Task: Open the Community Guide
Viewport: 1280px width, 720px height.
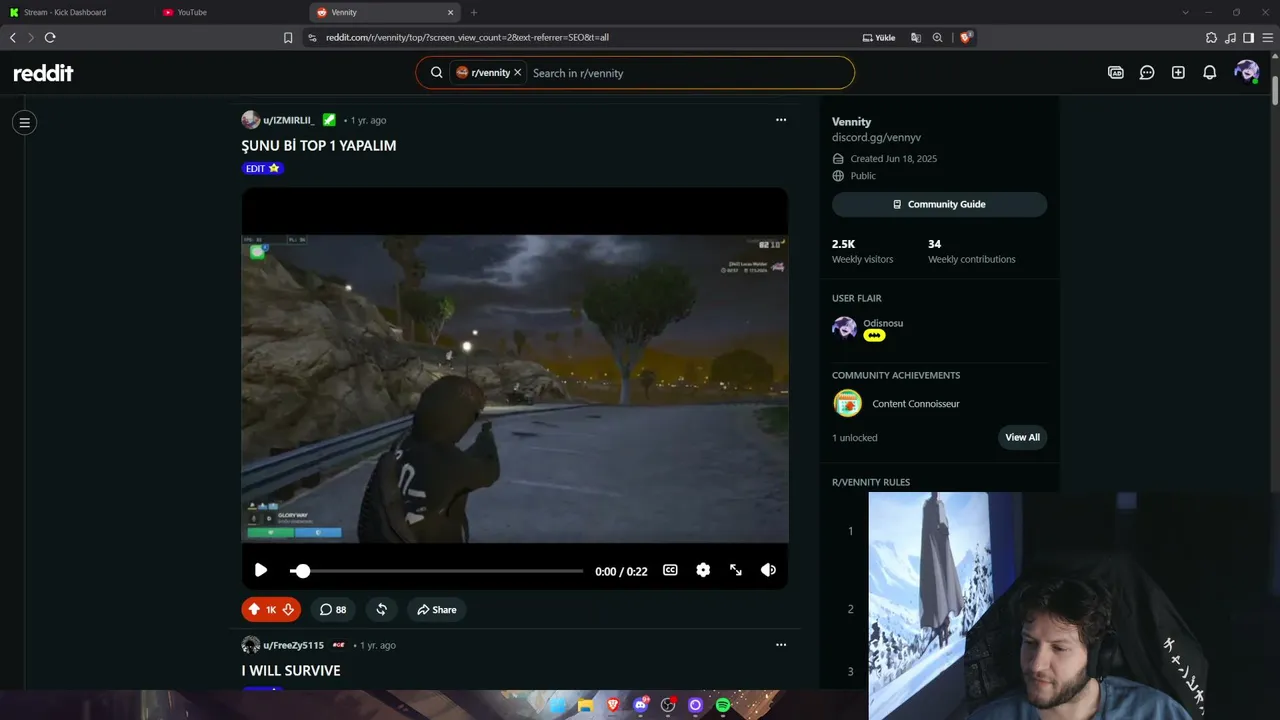Action: click(939, 204)
